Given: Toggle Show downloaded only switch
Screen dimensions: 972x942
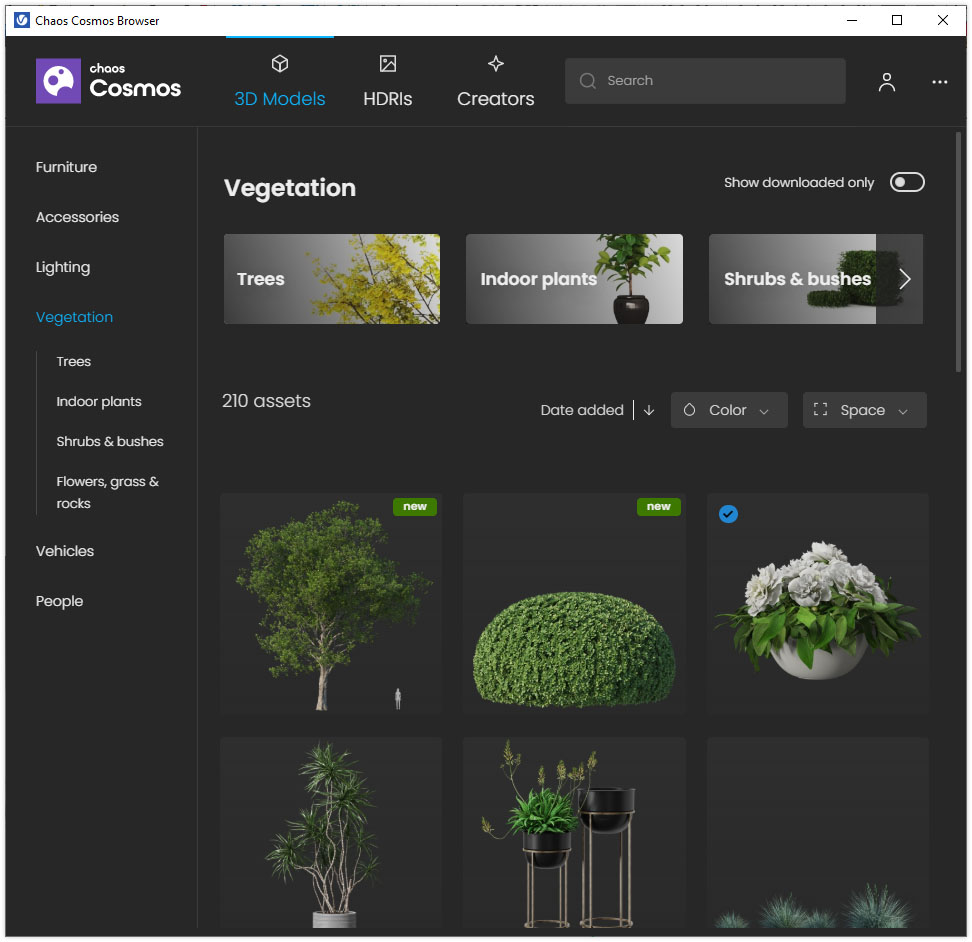Looking at the screenshot, I should 908,182.
